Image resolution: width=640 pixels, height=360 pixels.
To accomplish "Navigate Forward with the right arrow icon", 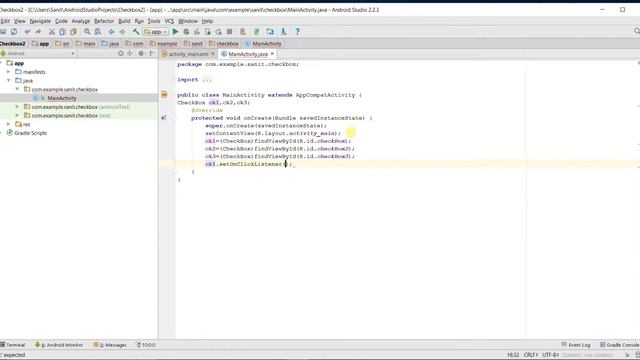I will (x=122, y=31).
